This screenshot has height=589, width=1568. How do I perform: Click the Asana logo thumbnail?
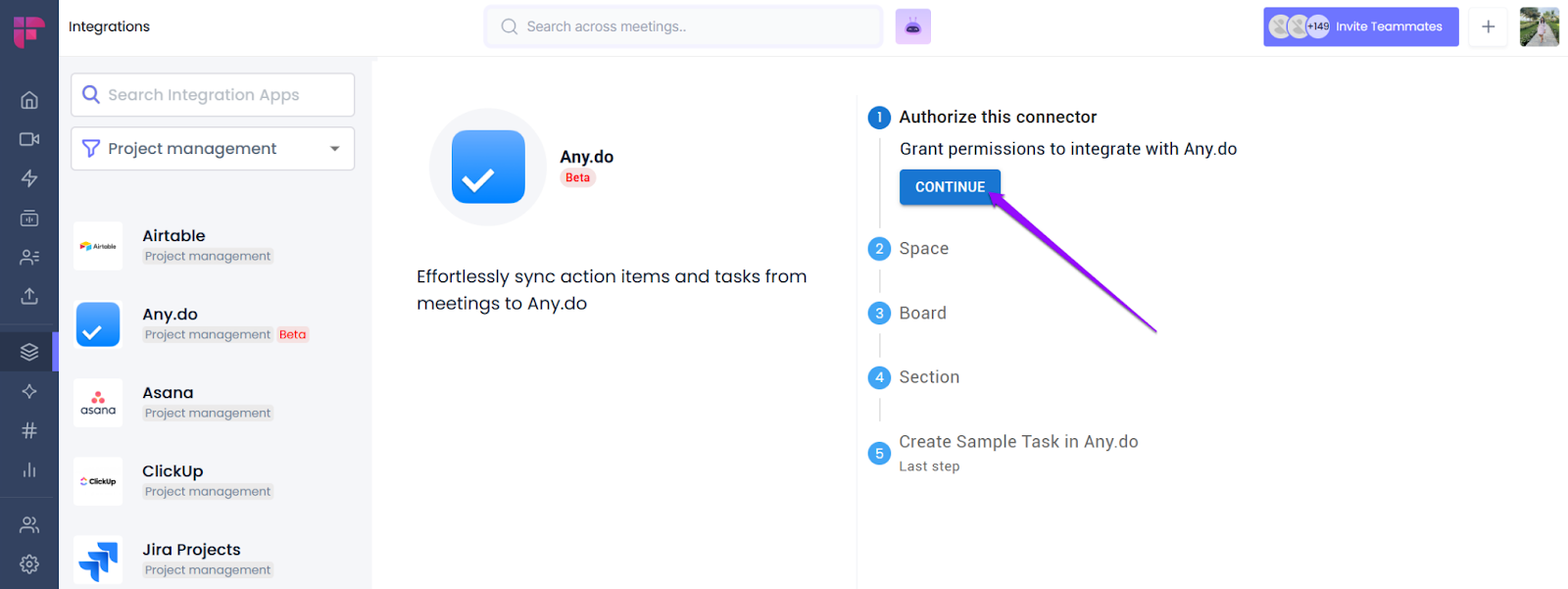[x=98, y=403]
